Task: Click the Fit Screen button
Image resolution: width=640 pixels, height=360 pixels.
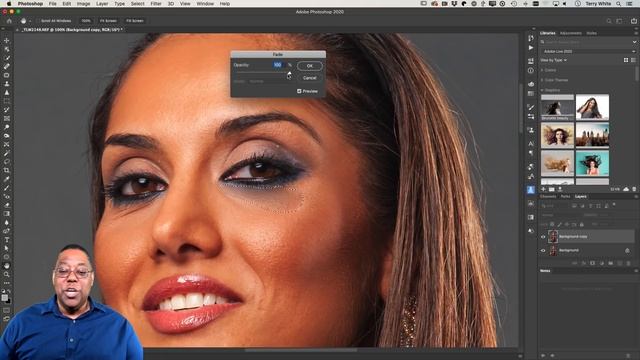Action: [x=108, y=21]
